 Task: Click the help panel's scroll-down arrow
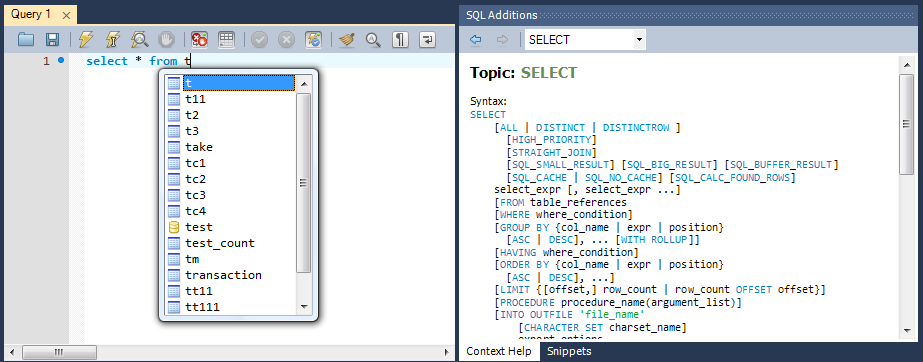(906, 331)
